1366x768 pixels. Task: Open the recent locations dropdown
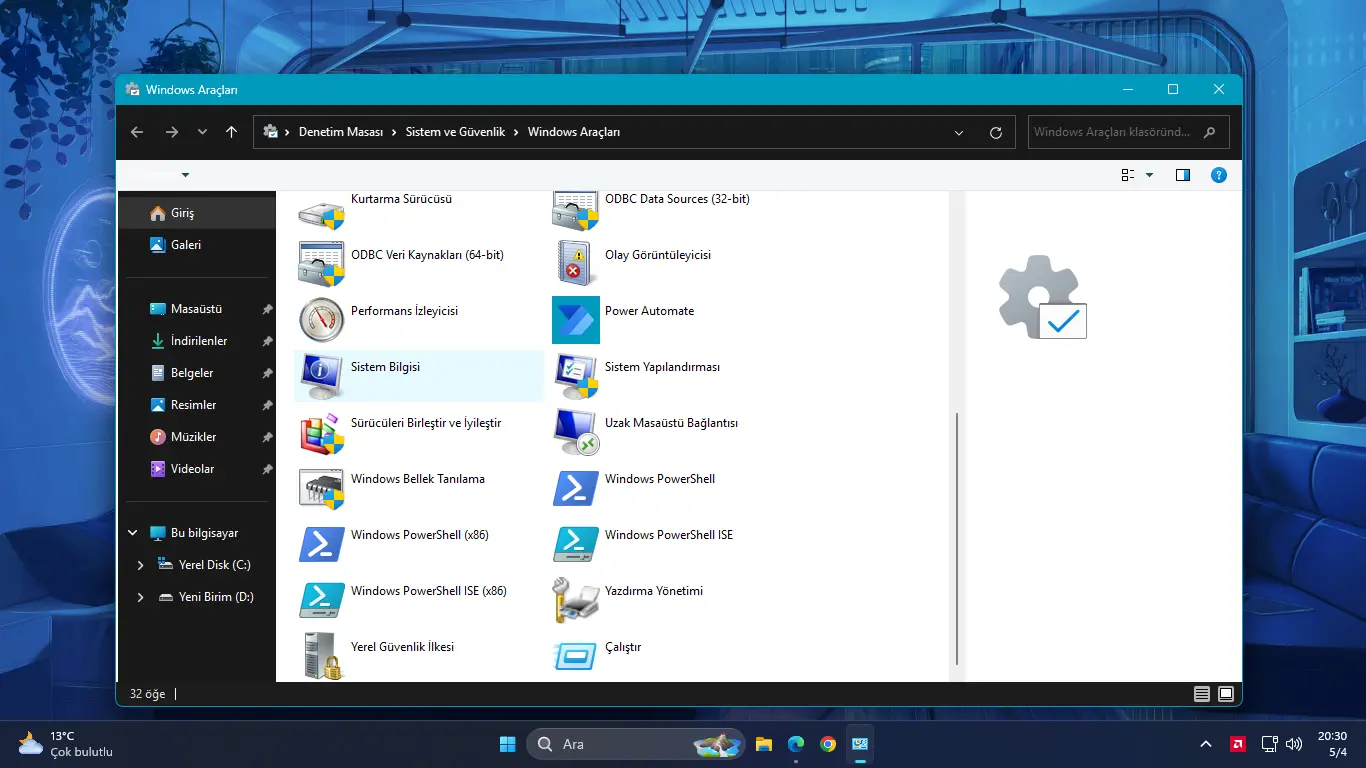203,132
